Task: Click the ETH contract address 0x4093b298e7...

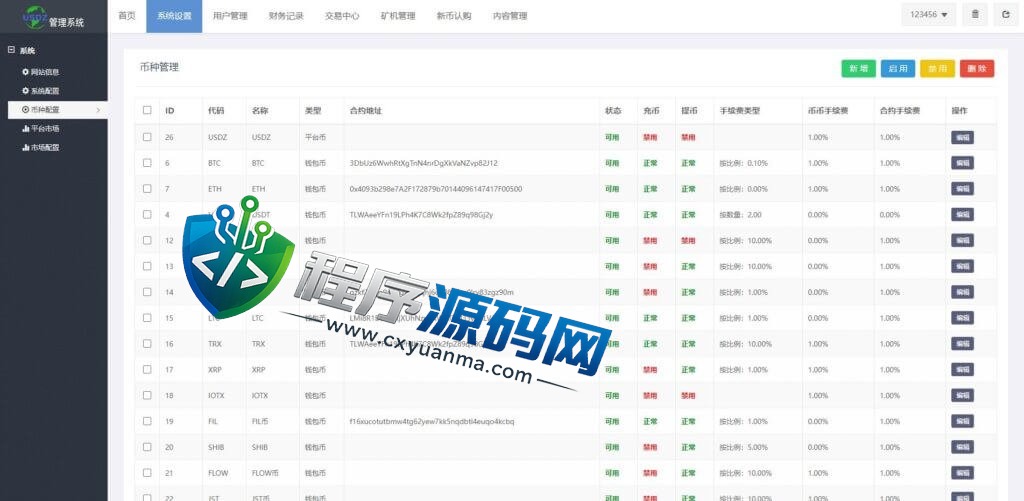Action: coord(436,189)
